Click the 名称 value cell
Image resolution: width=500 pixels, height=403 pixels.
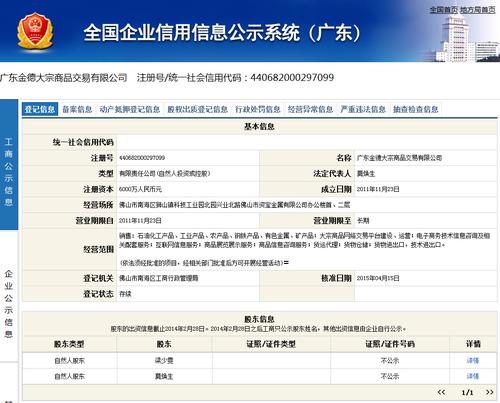(x=426, y=158)
